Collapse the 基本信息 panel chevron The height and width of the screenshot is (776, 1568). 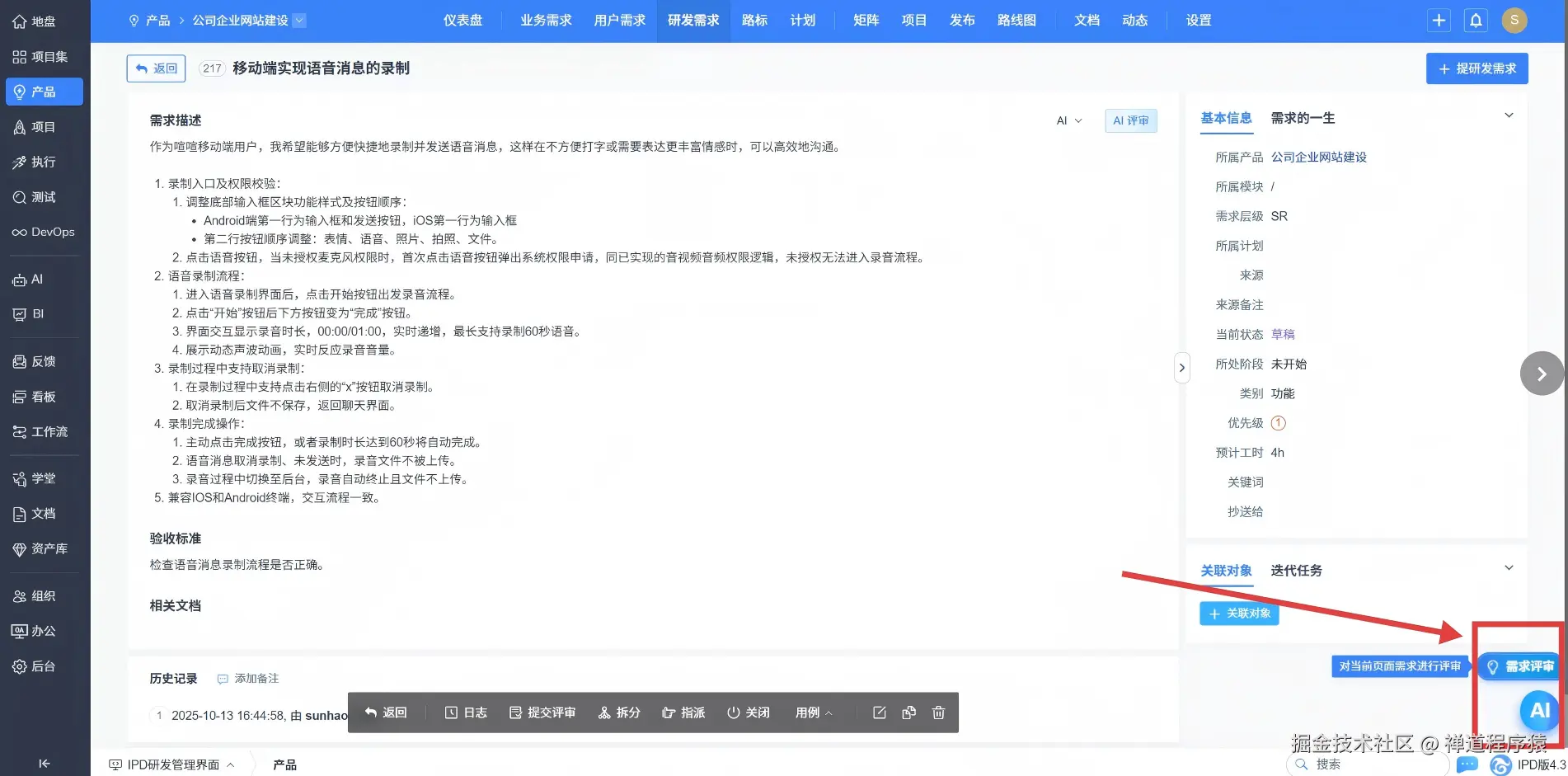(1509, 115)
